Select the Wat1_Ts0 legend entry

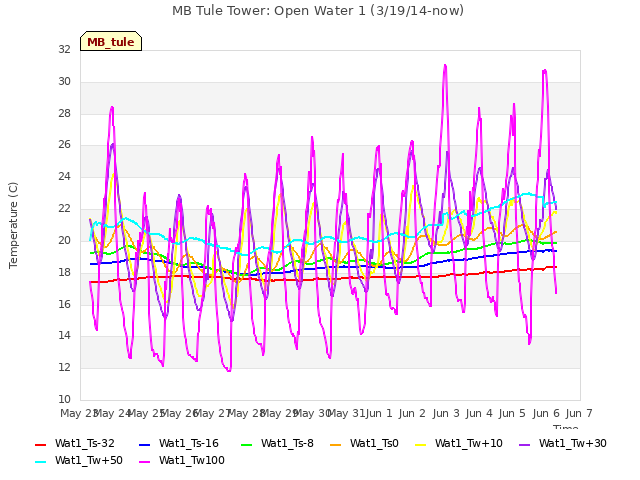coord(364,443)
